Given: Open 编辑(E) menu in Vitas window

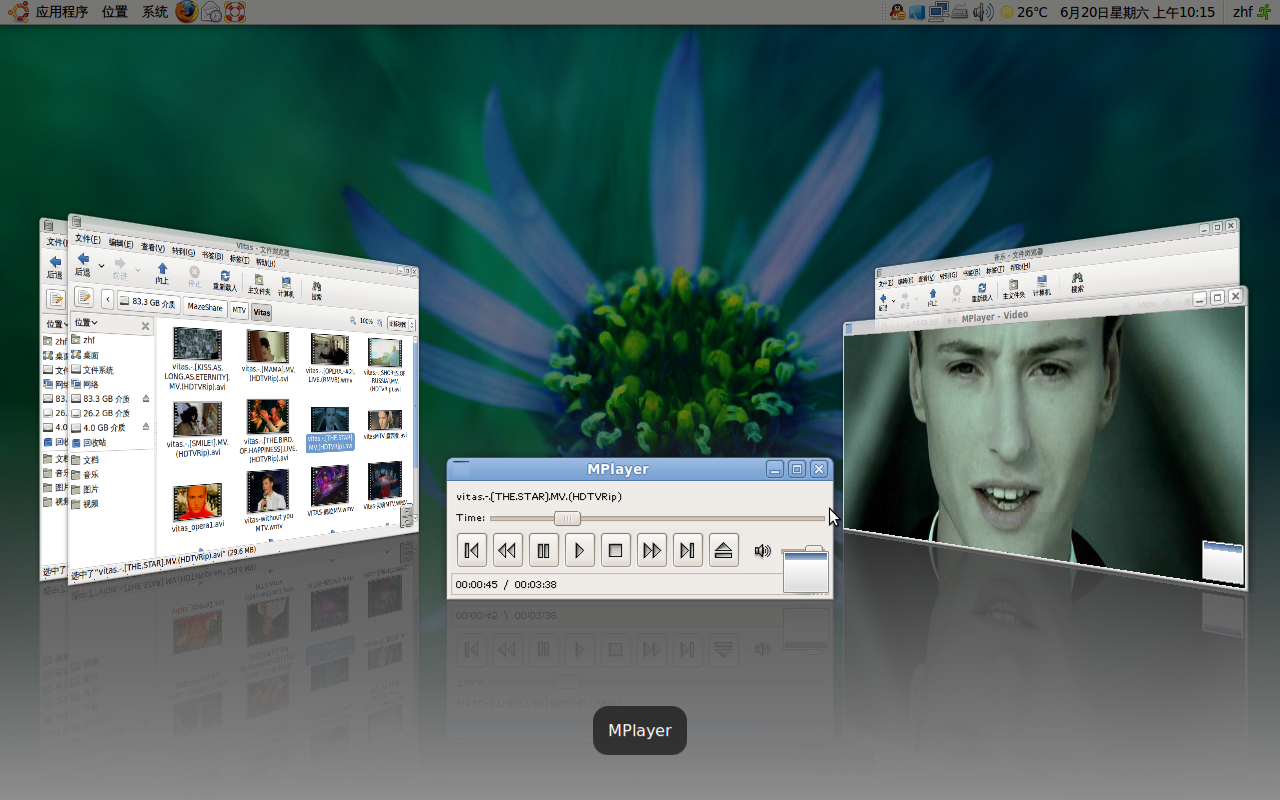Looking at the screenshot, I should tap(121, 243).
